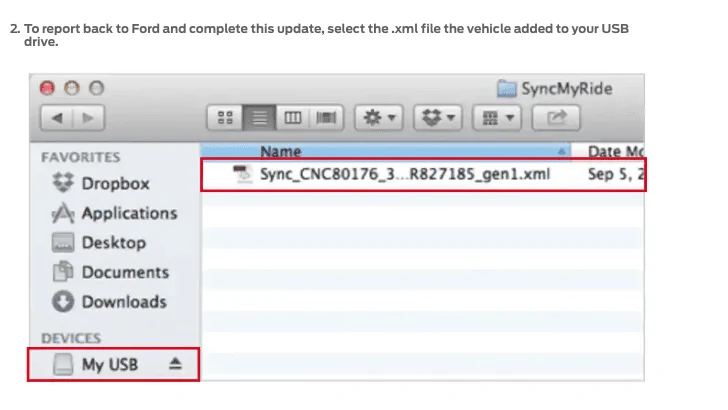
Task: Click the xml file's document icon
Action: pos(242,174)
